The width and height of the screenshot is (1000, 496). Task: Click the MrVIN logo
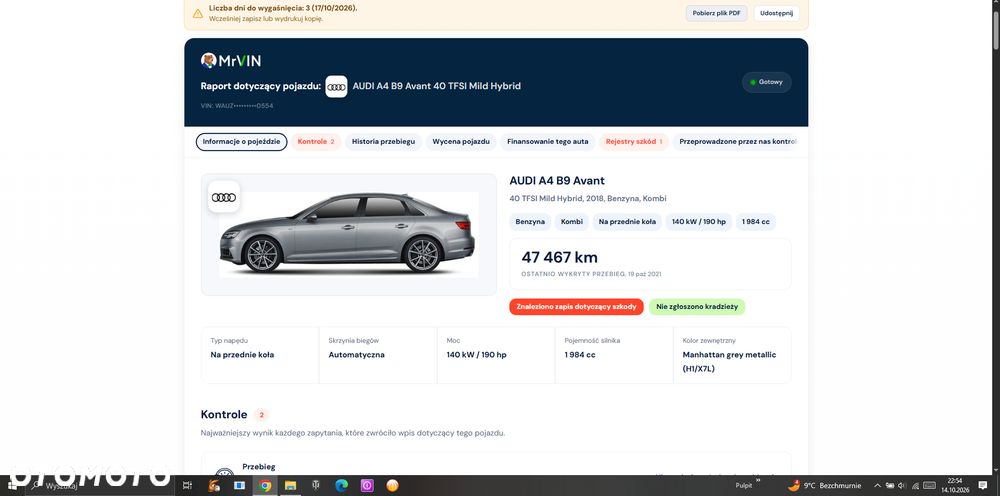230,61
